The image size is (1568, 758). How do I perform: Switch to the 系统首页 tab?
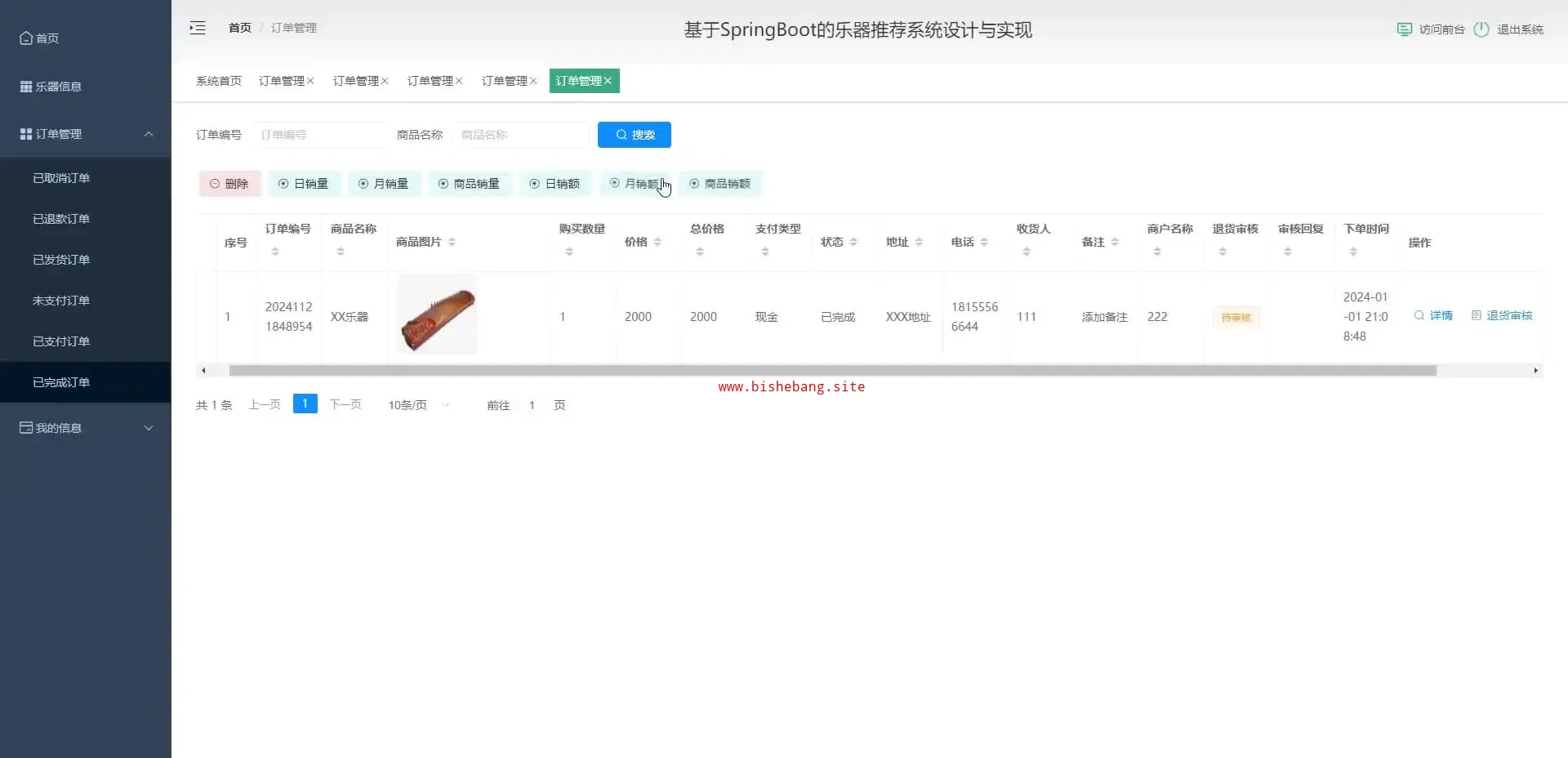pos(219,81)
